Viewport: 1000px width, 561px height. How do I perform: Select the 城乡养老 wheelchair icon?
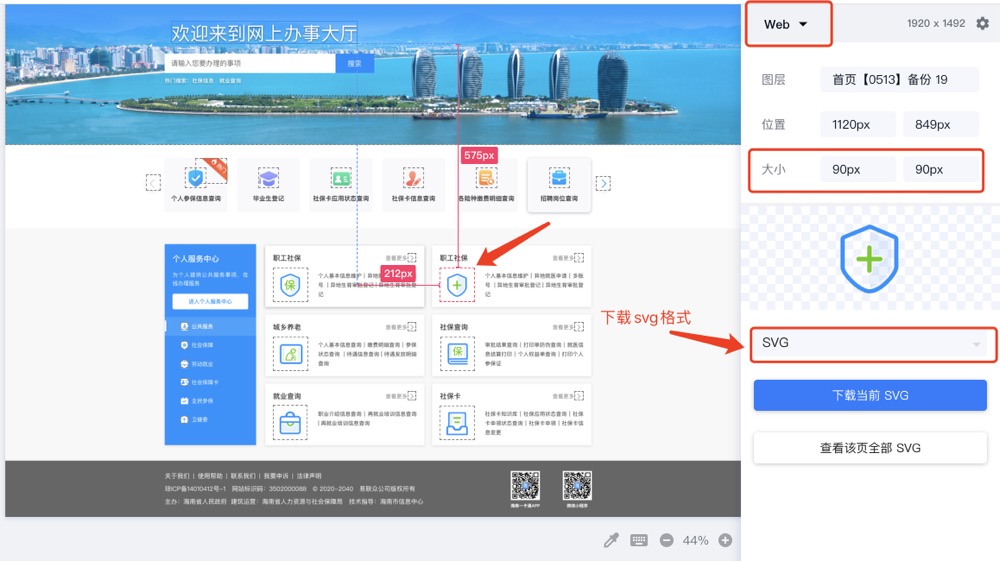click(290, 353)
